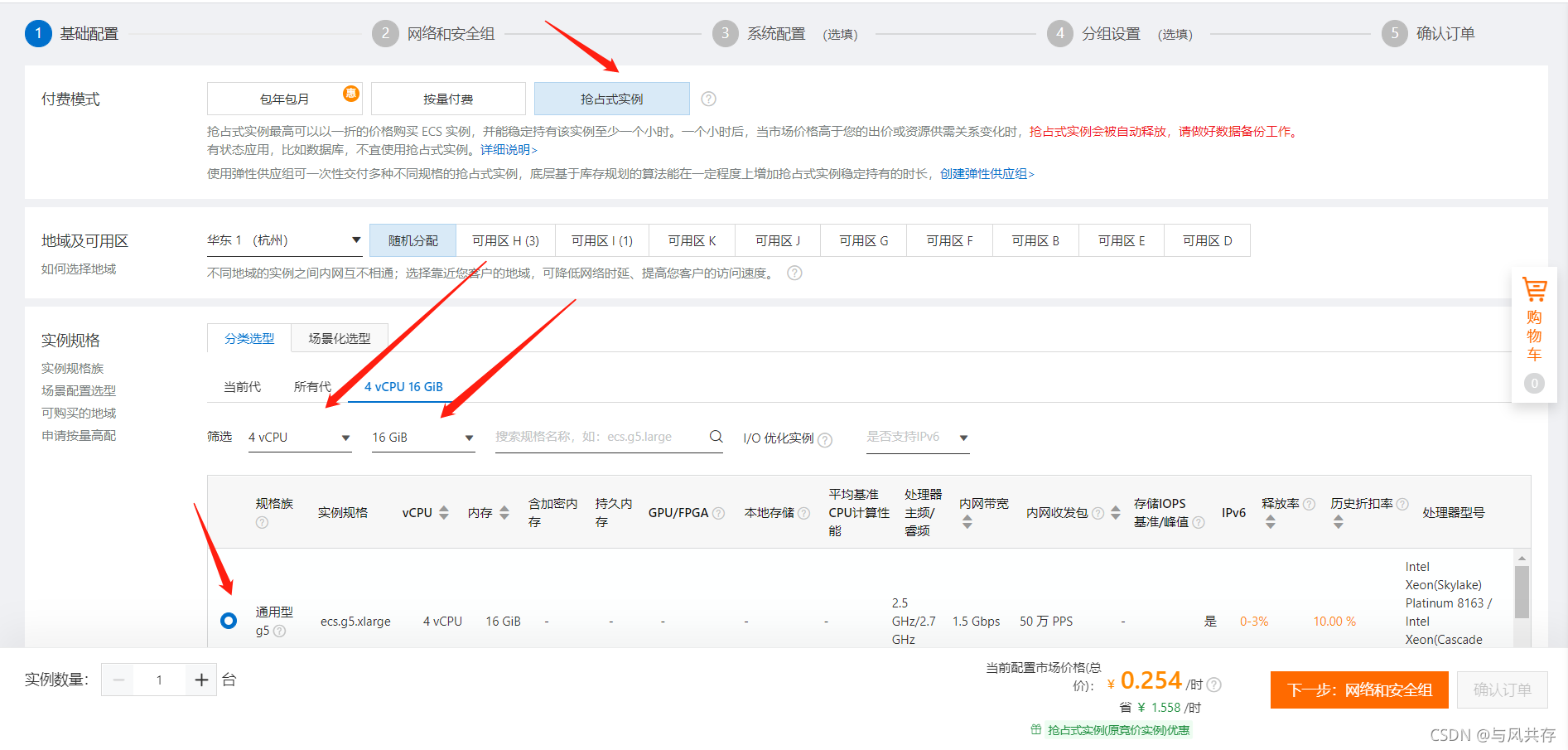Image resolution: width=1568 pixels, height=750 pixels.
Task: Open 16 GiB memory filter dropdown
Action: coord(423,438)
